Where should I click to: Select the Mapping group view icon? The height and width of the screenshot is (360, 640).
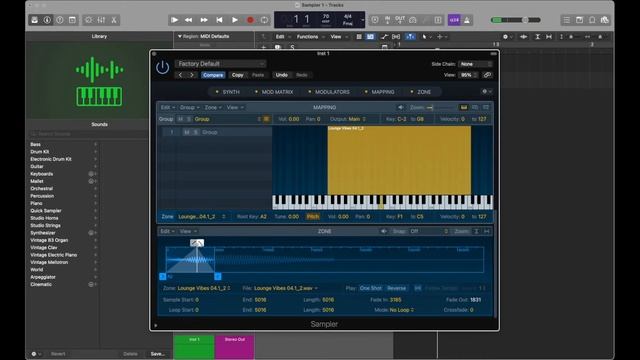pos(475,107)
